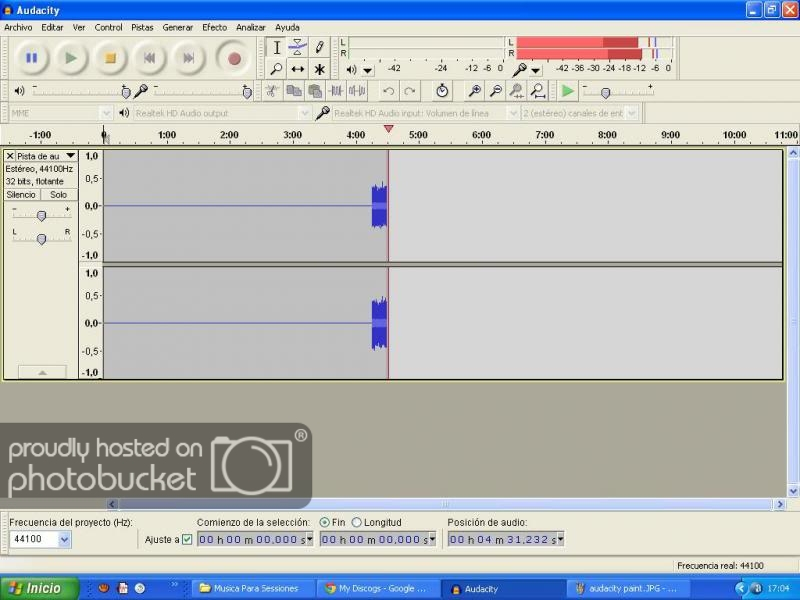Click the red recording position marker
This screenshot has height=600, width=800.
pos(388,129)
